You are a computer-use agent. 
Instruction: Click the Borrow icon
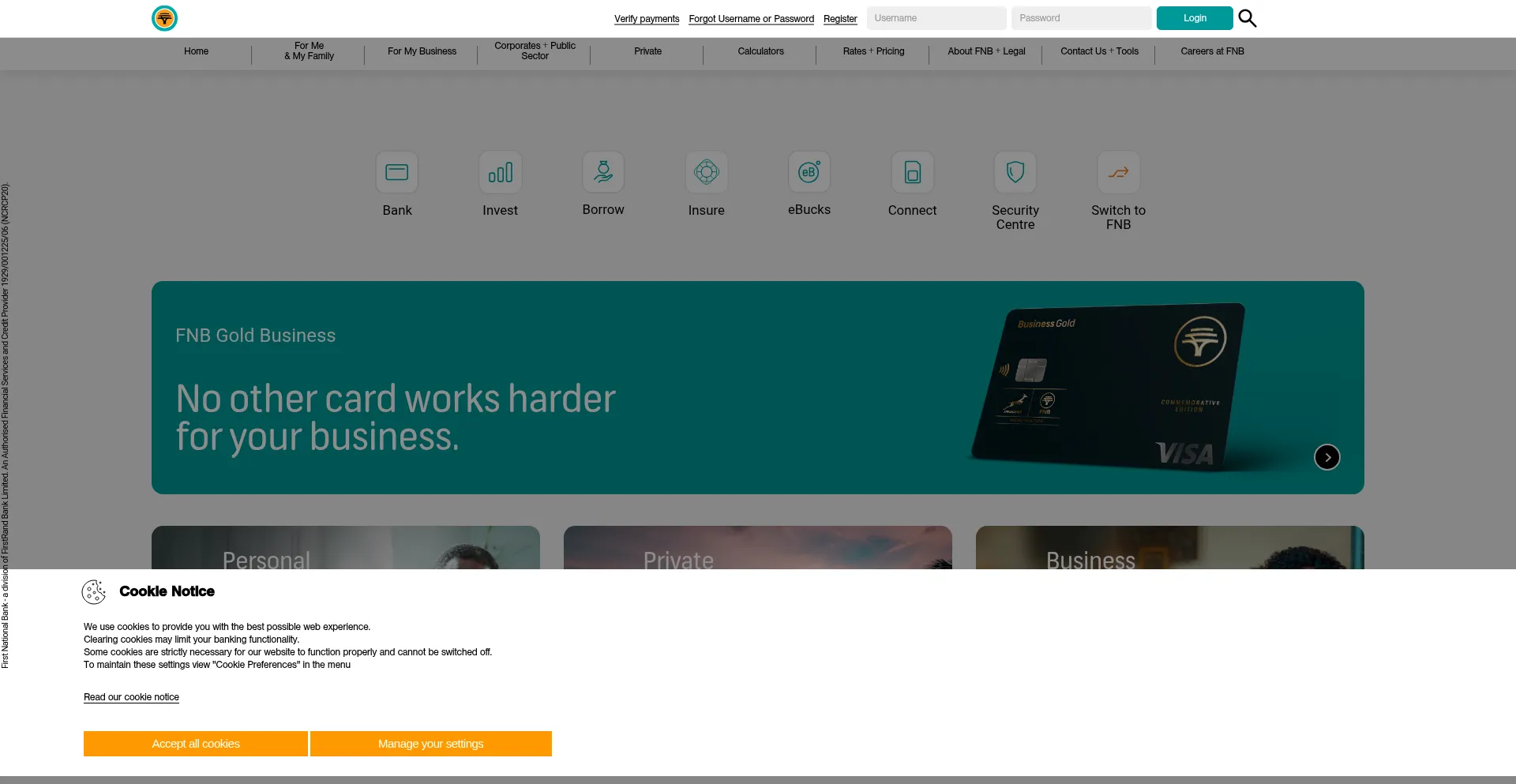[x=603, y=172]
